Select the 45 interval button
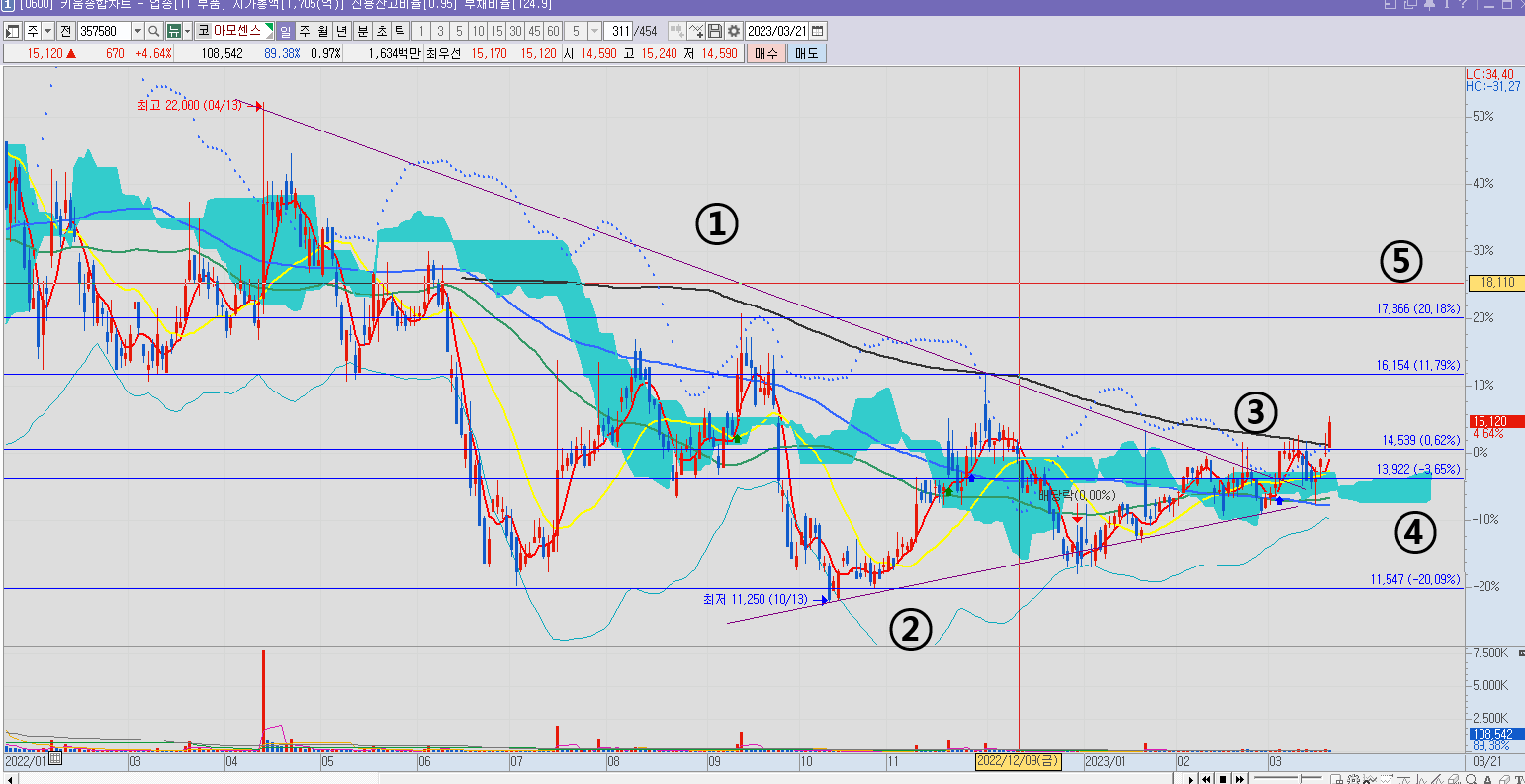 pyautogui.click(x=534, y=31)
